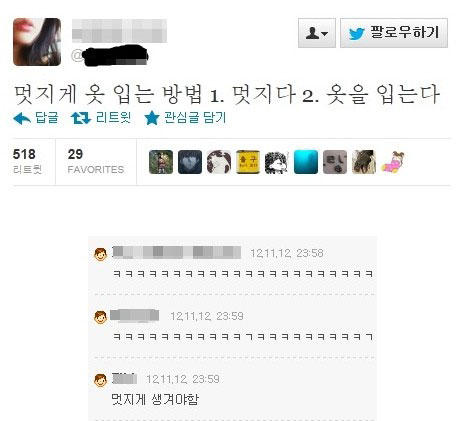This screenshot has width=463, height=421.
Task: Select the yellow sign avatar among retweeters
Action: coord(248,162)
